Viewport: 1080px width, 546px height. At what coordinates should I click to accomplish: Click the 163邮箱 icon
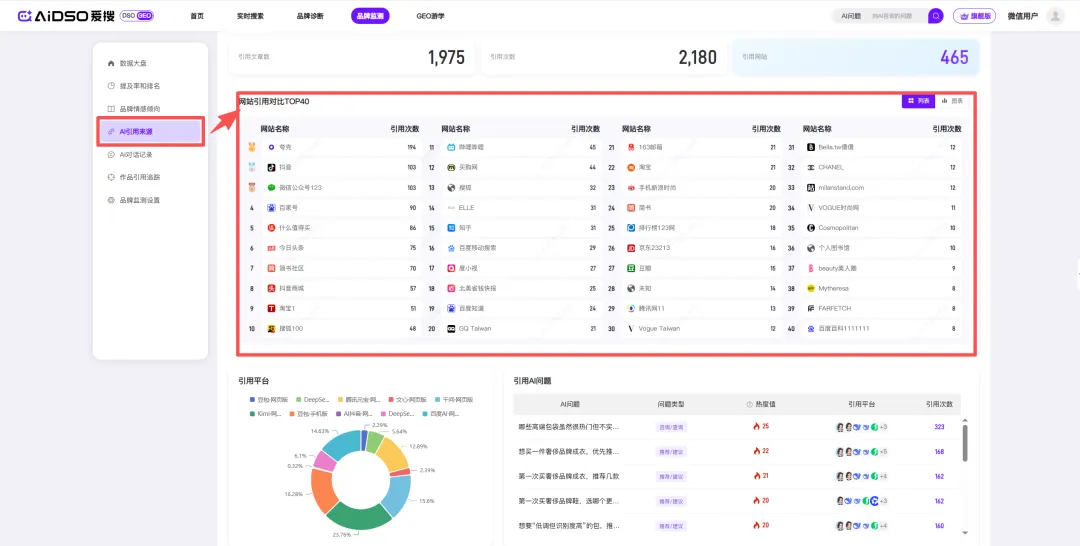click(632, 147)
